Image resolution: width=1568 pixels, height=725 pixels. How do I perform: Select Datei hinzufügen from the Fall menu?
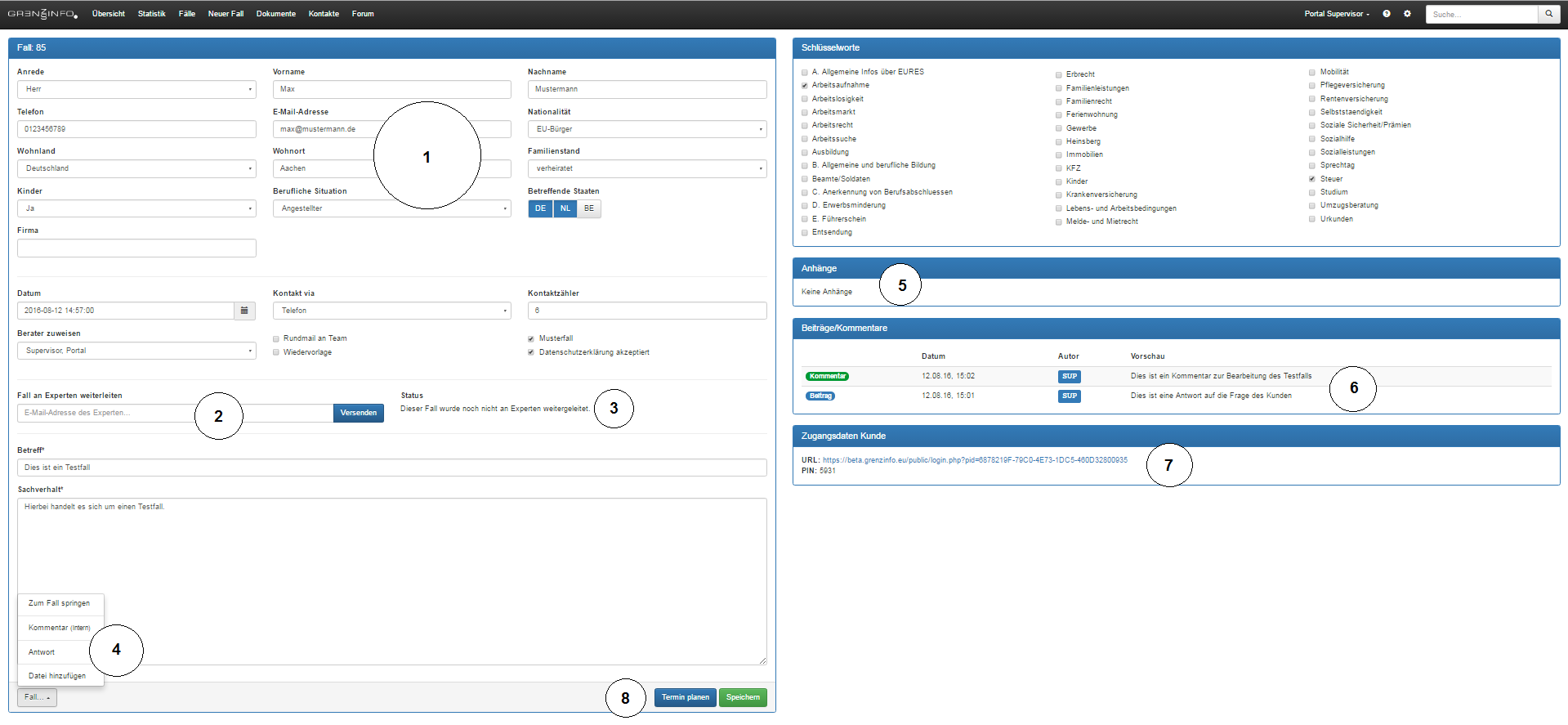pyautogui.click(x=57, y=676)
